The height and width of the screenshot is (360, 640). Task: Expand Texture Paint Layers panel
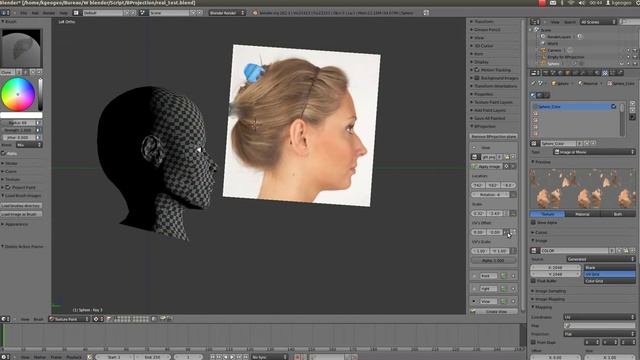[x=493, y=102]
